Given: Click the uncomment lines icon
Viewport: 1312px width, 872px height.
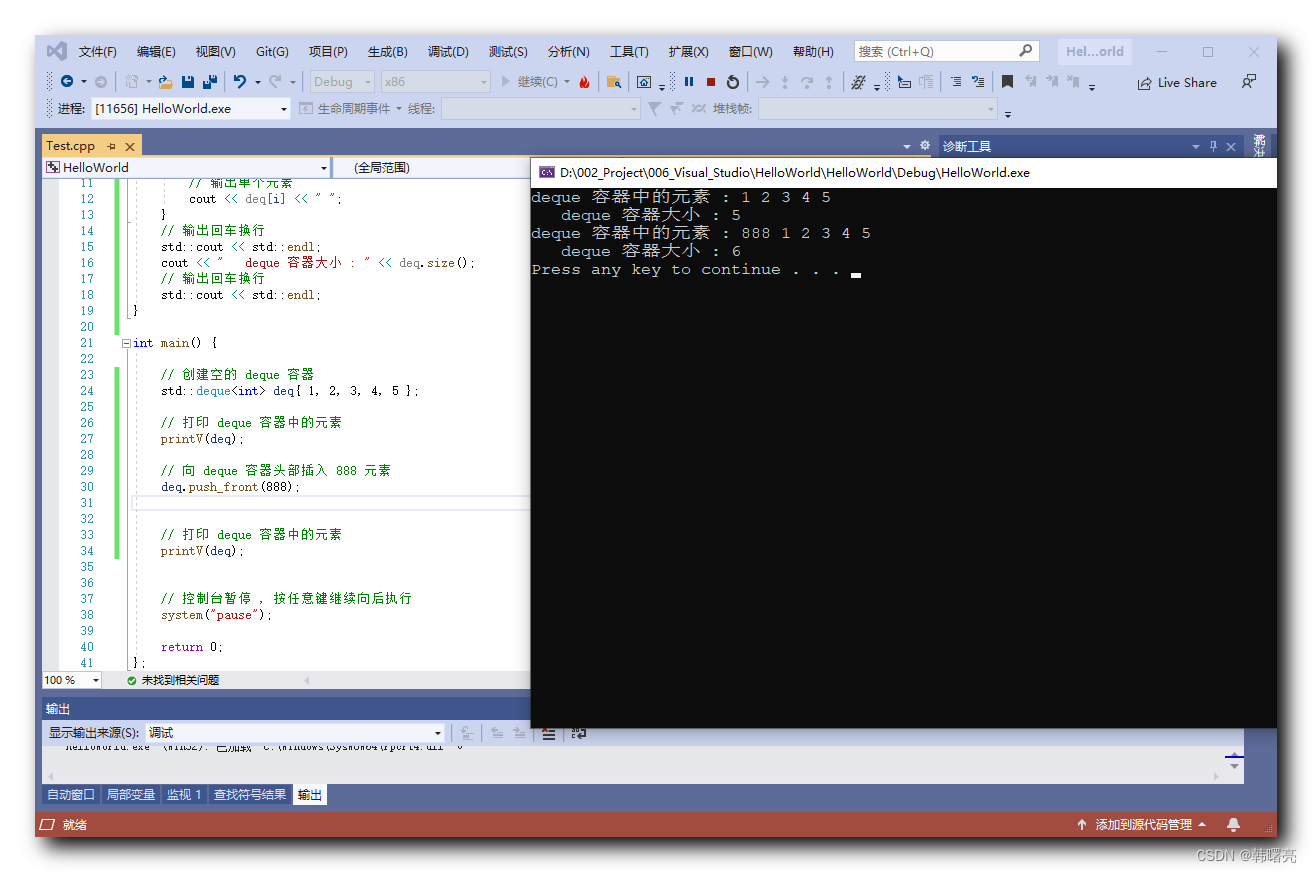Looking at the screenshot, I should pos(979,82).
